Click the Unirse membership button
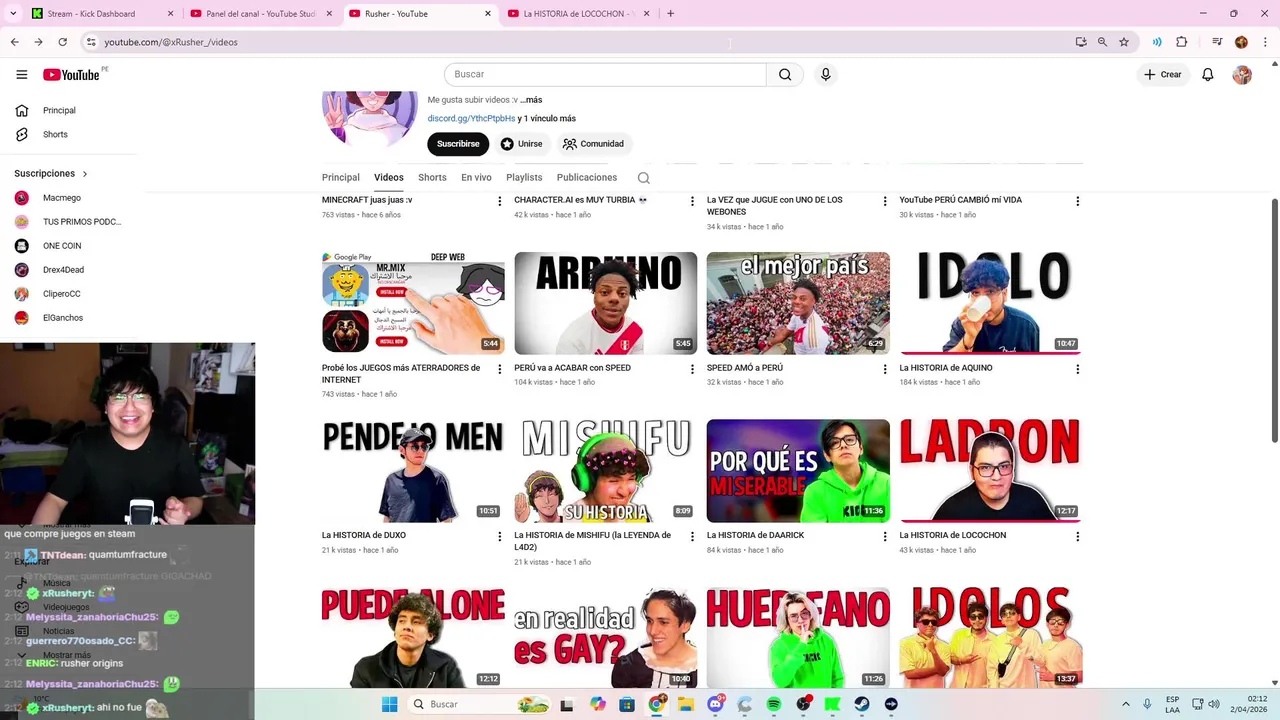1280x720 pixels. click(x=521, y=144)
